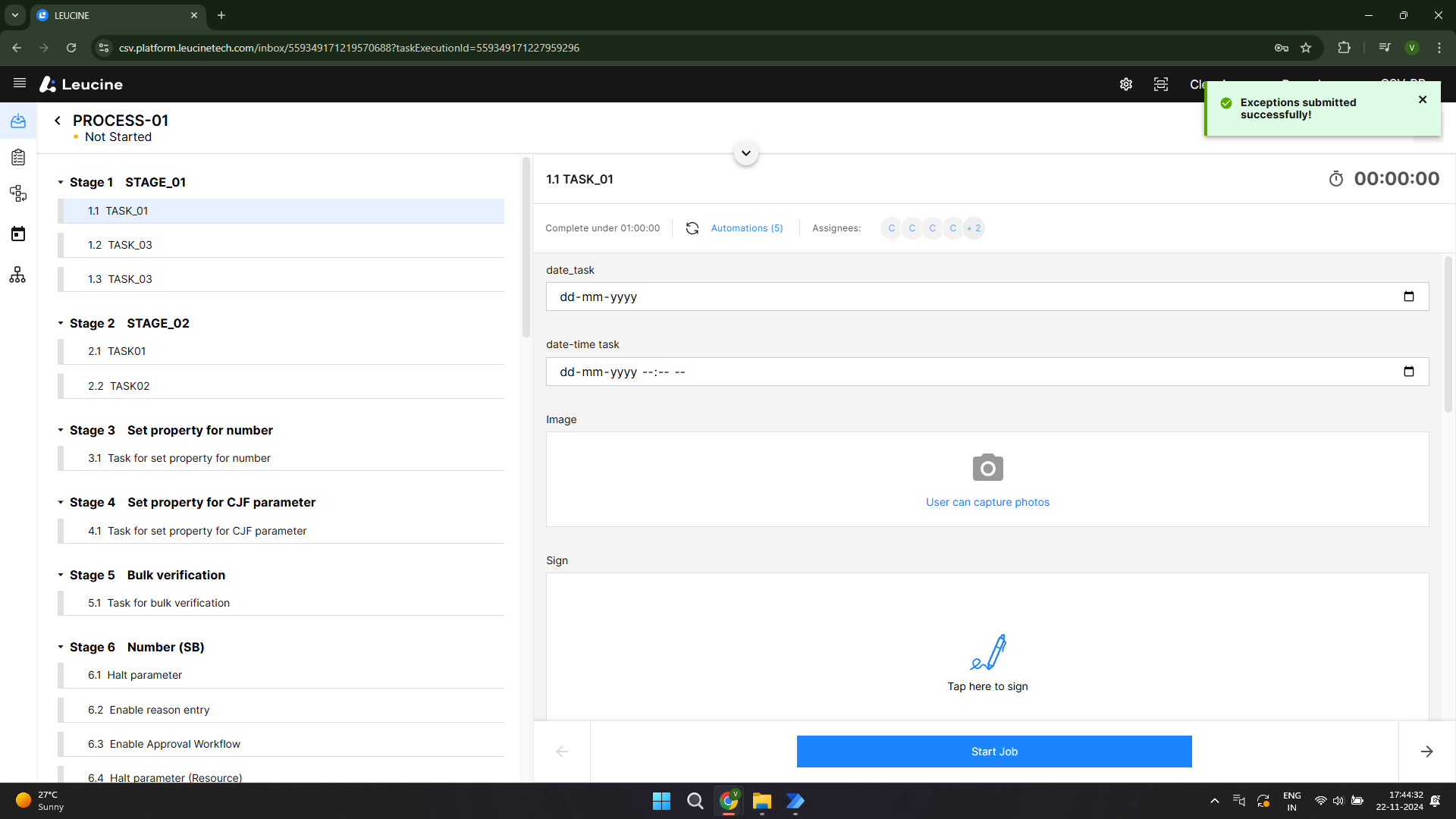Viewport: 1456px width, 819px height.
Task: Go back from PROCESS-01
Action: (58, 121)
